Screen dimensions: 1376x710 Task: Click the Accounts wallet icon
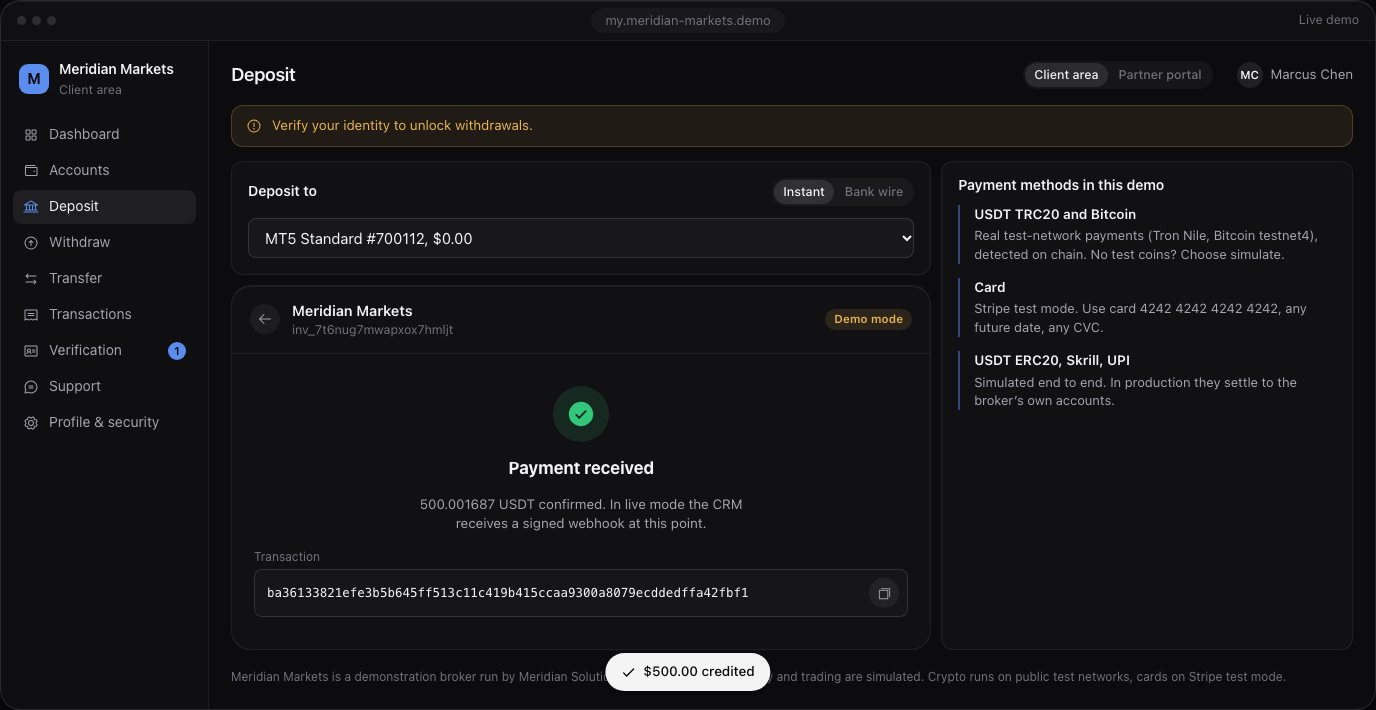coord(31,171)
